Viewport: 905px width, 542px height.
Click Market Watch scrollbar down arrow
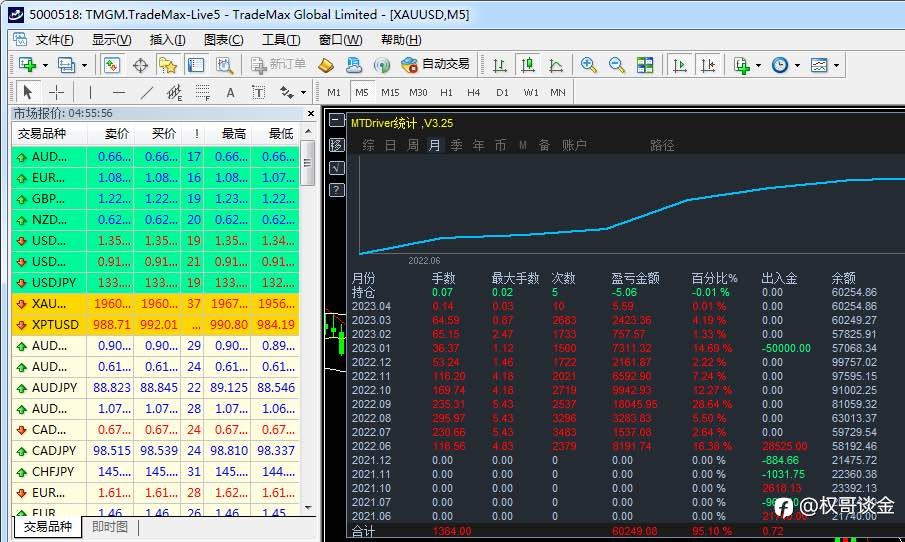[x=308, y=508]
